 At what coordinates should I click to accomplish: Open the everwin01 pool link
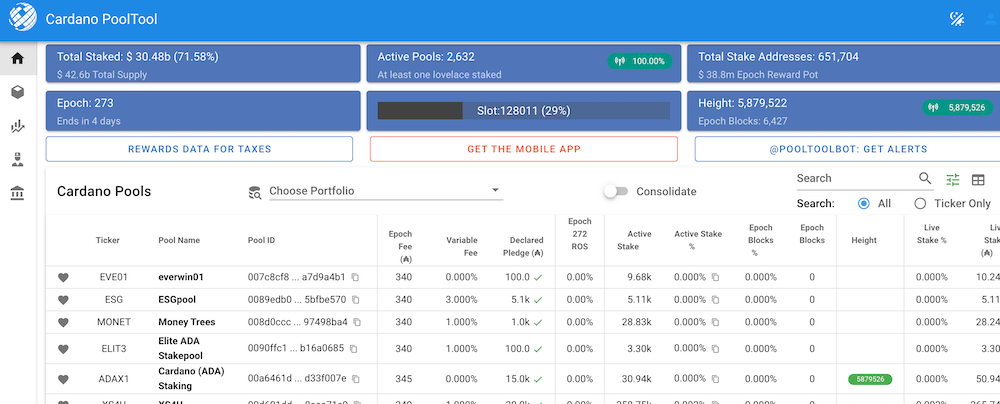click(181, 278)
